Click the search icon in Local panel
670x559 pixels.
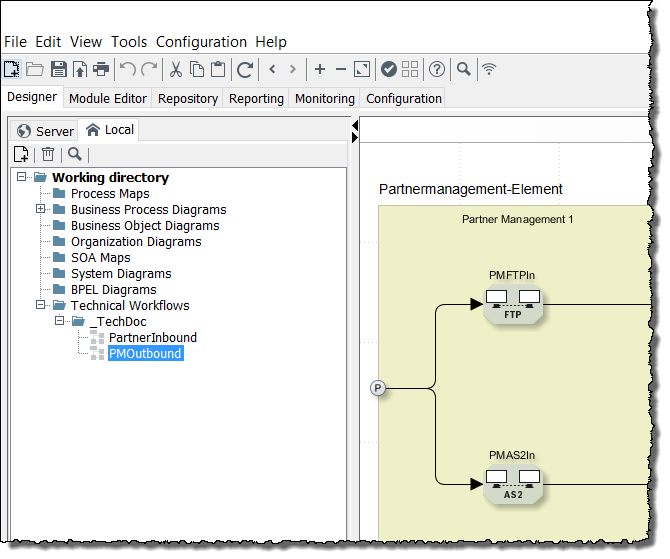[x=74, y=154]
